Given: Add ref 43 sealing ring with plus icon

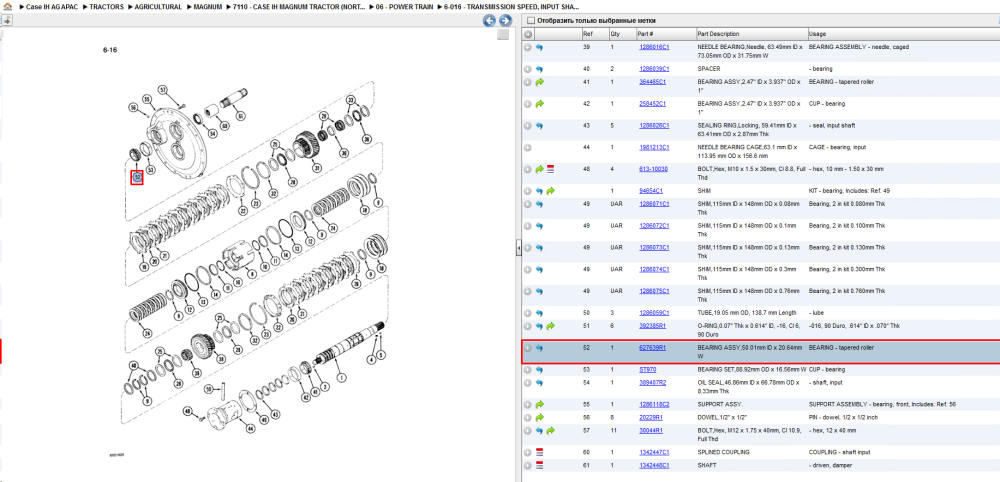Looking at the screenshot, I should 527,126.
